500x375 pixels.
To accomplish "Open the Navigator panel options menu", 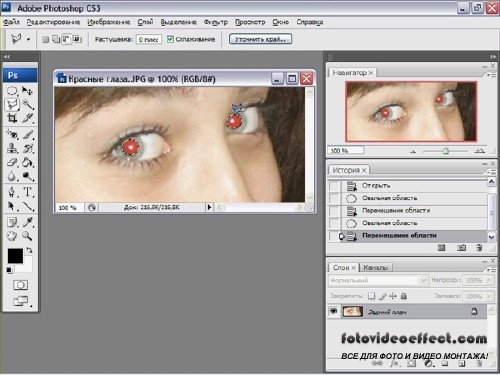I will [x=491, y=75].
